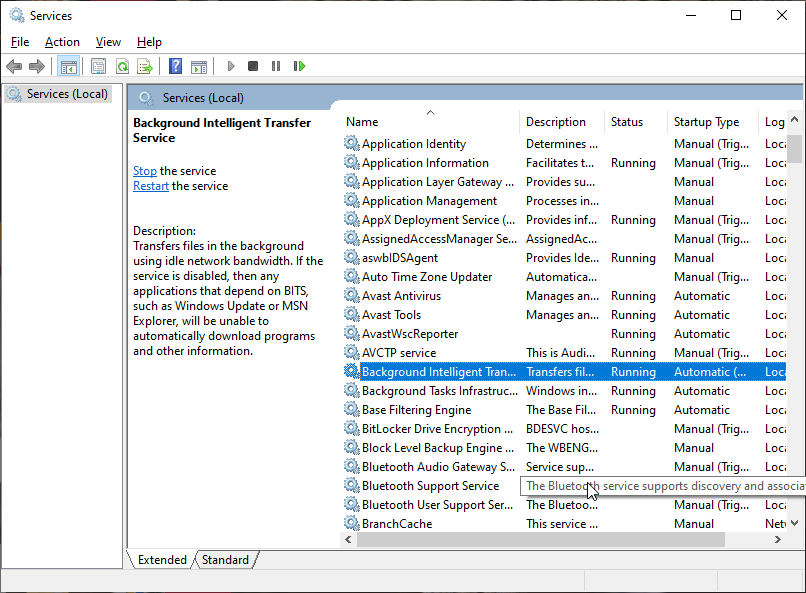
Task: Click the Pause Service toolbar icon
Action: 276,66
